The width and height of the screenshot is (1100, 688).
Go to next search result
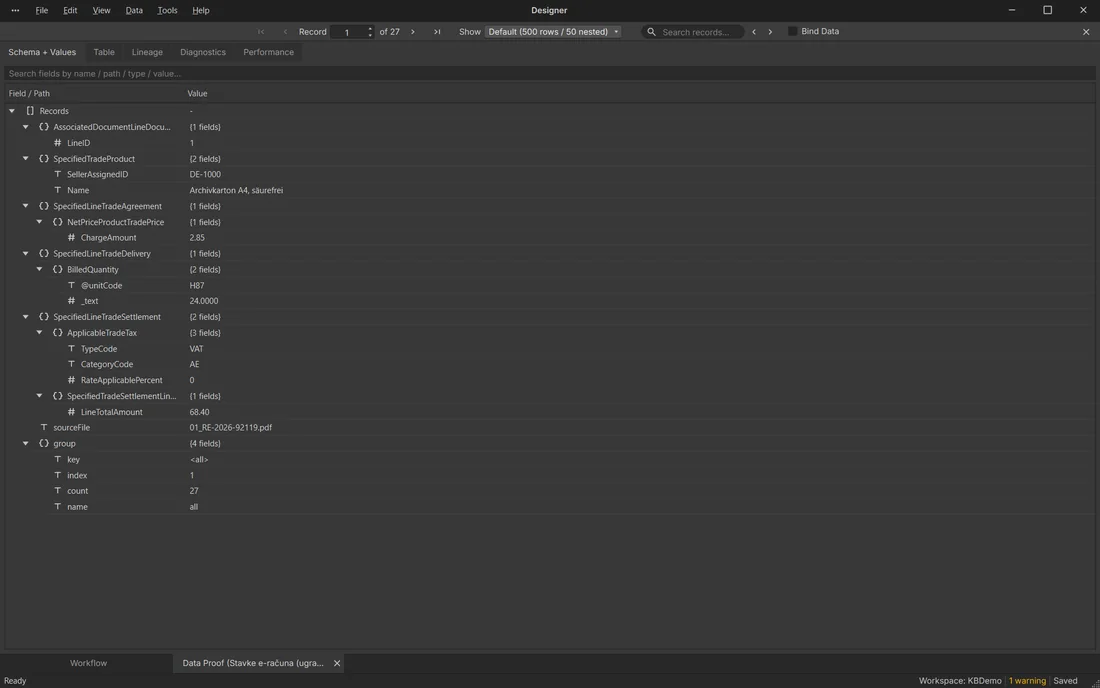[770, 32]
